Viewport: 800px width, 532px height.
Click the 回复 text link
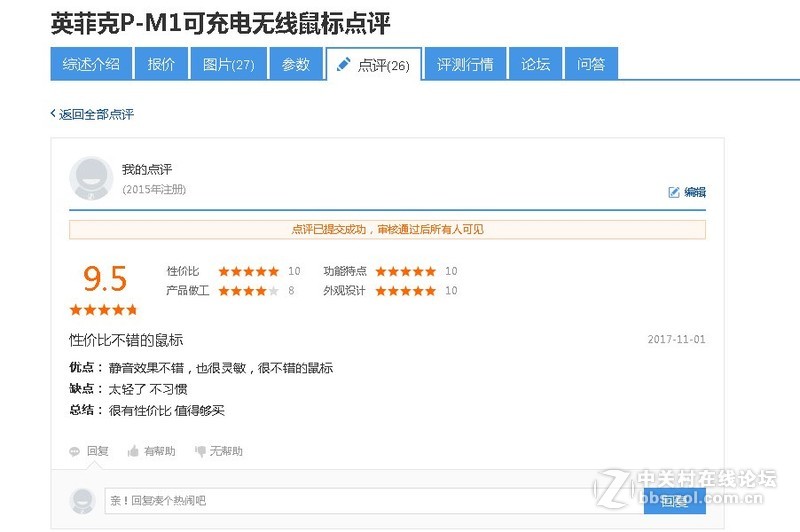tap(97, 451)
